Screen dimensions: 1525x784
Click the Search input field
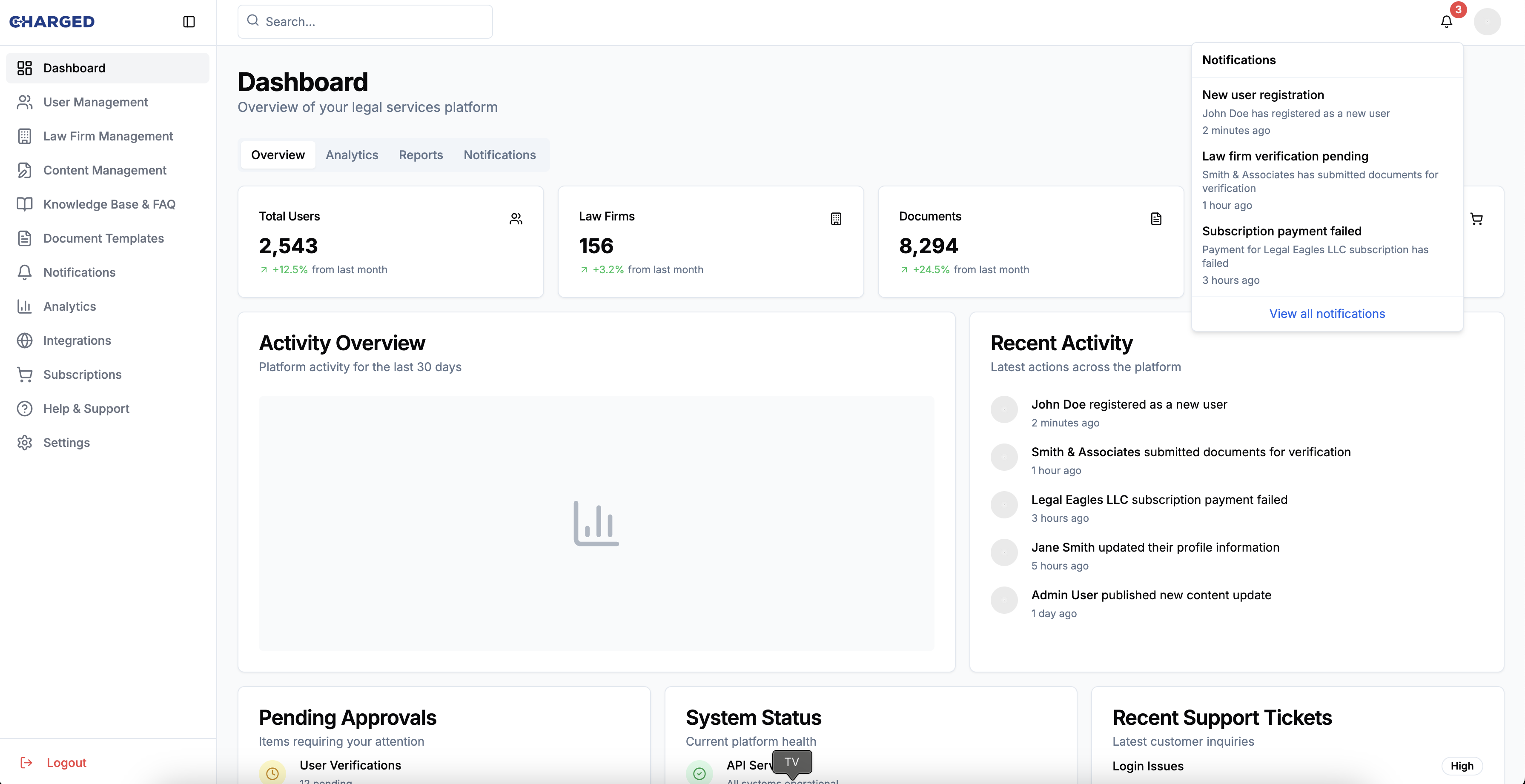coord(365,22)
